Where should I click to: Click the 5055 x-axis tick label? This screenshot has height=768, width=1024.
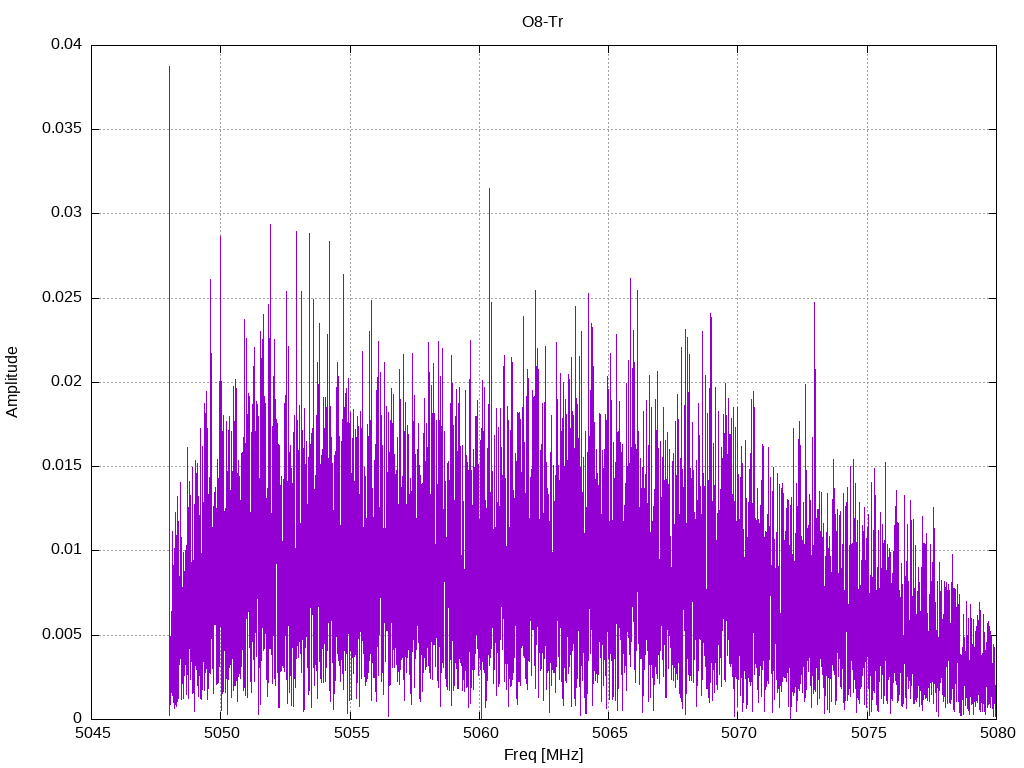tap(351, 733)
